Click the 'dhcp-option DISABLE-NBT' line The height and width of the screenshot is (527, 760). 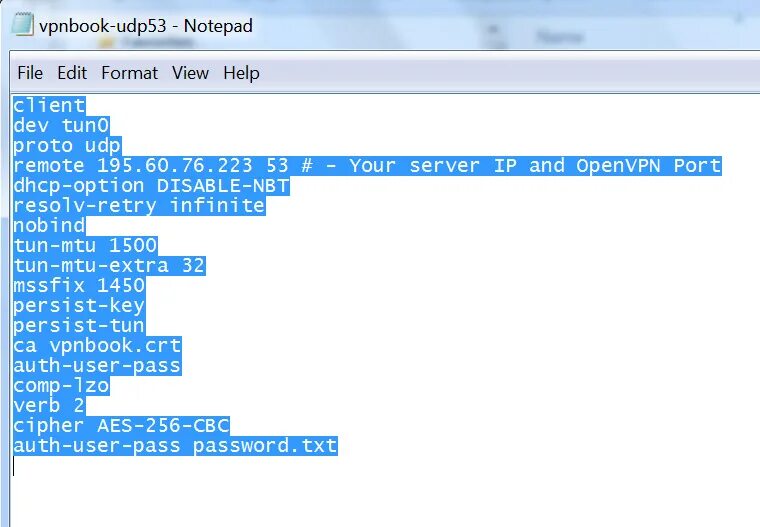pos(152,186)
